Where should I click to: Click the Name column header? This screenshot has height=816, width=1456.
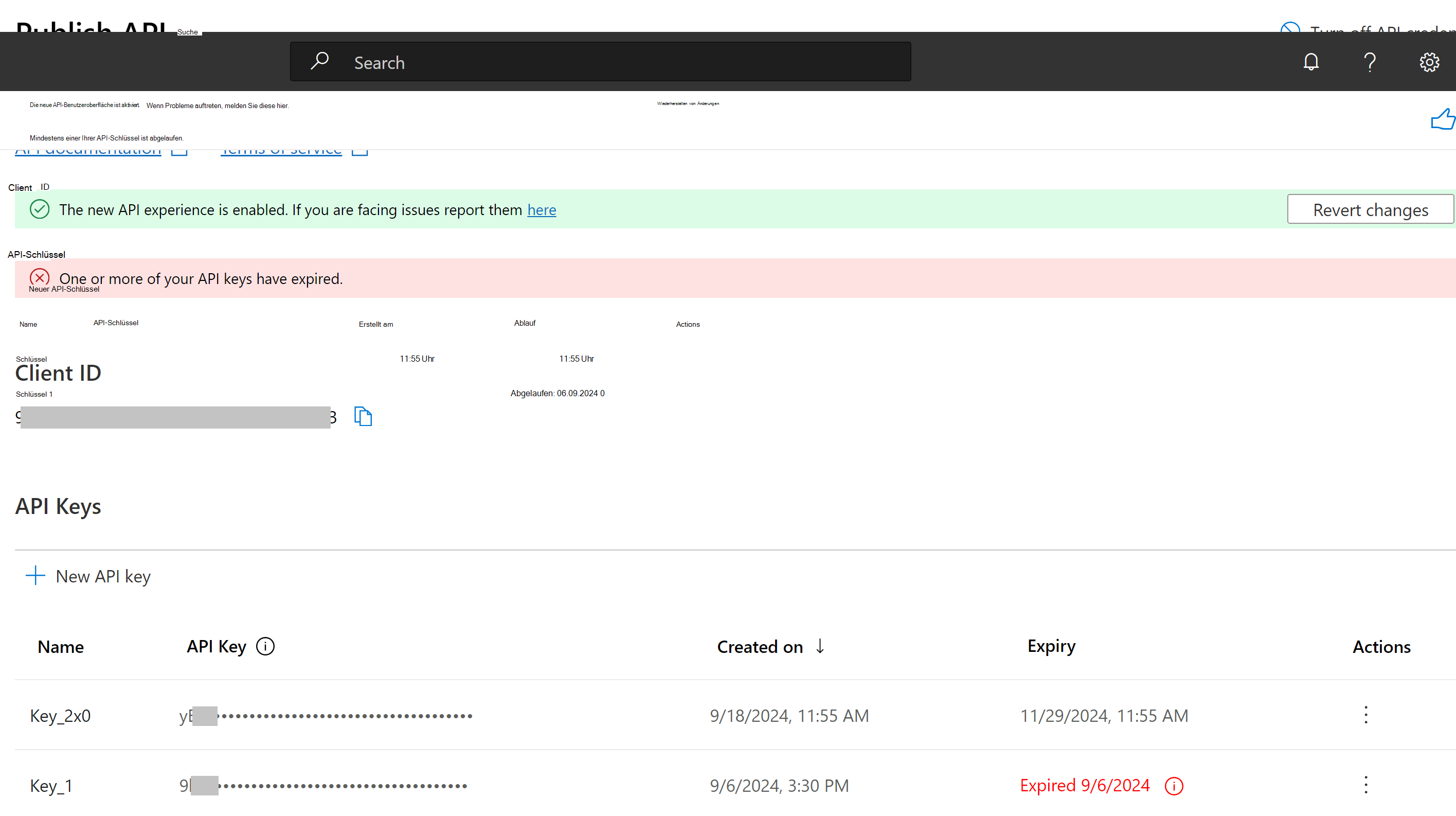[61, 647]
